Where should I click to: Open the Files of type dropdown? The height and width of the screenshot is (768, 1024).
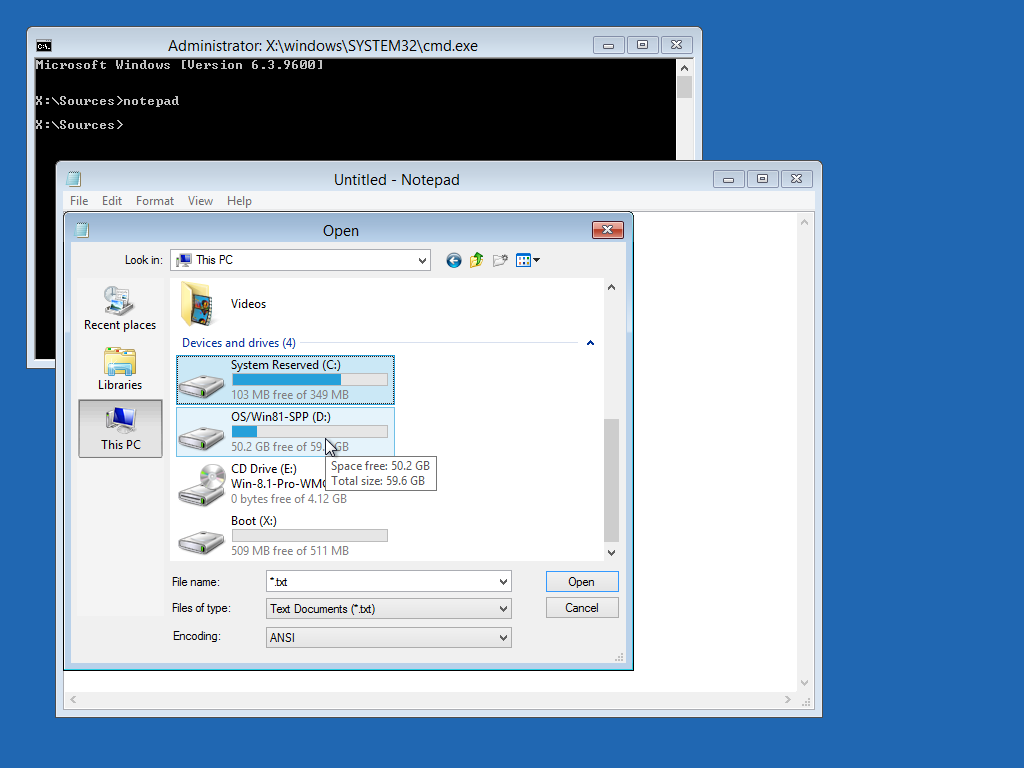coord(389,609)
